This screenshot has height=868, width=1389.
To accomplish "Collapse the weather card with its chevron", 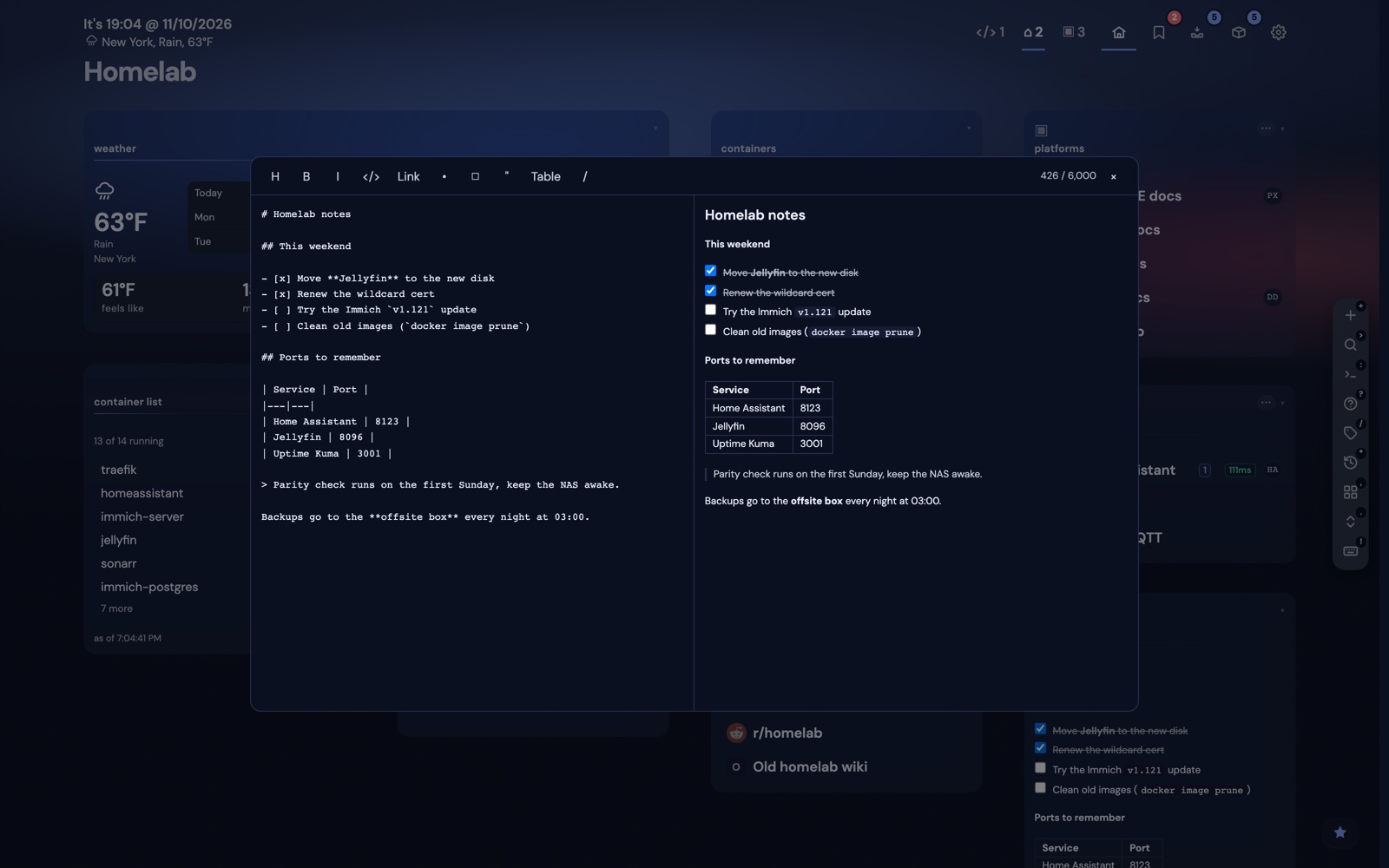I will click(x=655, y=128).
